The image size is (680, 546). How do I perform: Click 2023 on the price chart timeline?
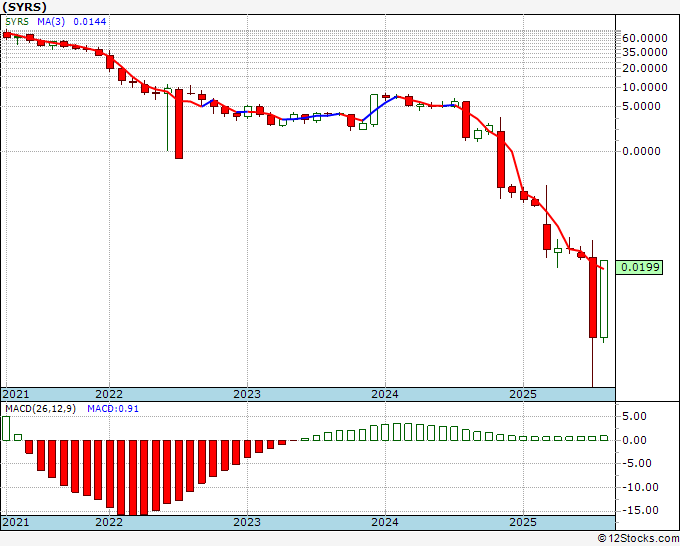click(x=247, y=394)
